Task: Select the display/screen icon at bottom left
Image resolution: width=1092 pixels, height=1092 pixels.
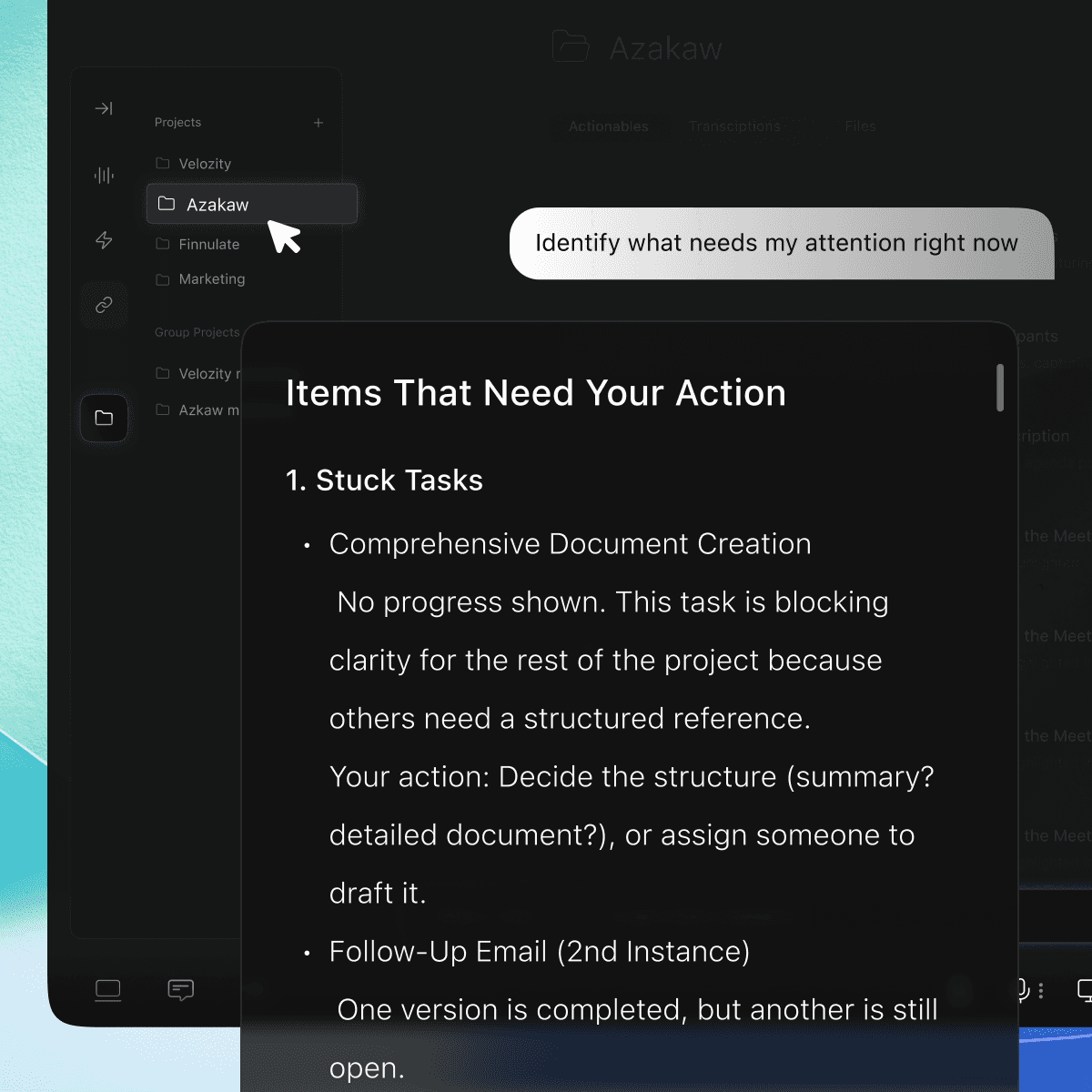Action: click(108, 990)
